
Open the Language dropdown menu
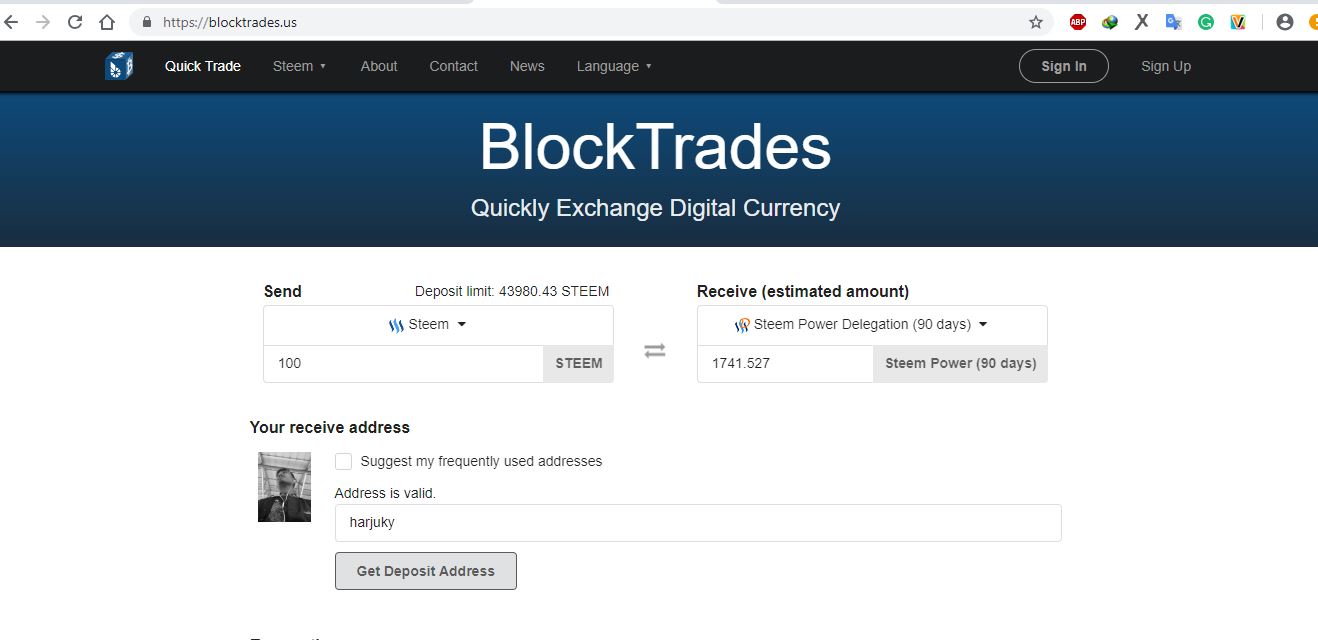coord(614,66)
